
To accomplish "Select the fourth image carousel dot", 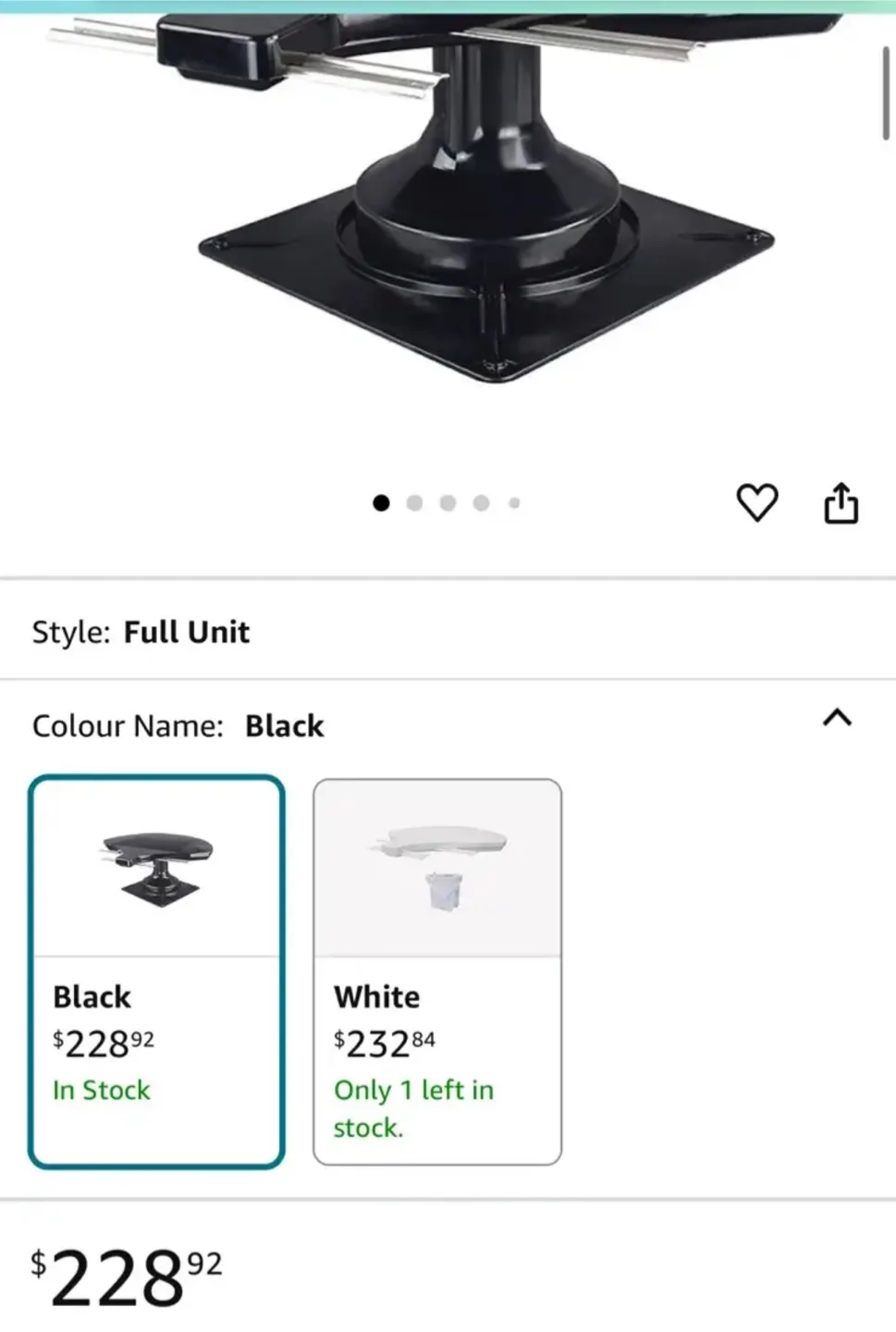I will point(481,502).
